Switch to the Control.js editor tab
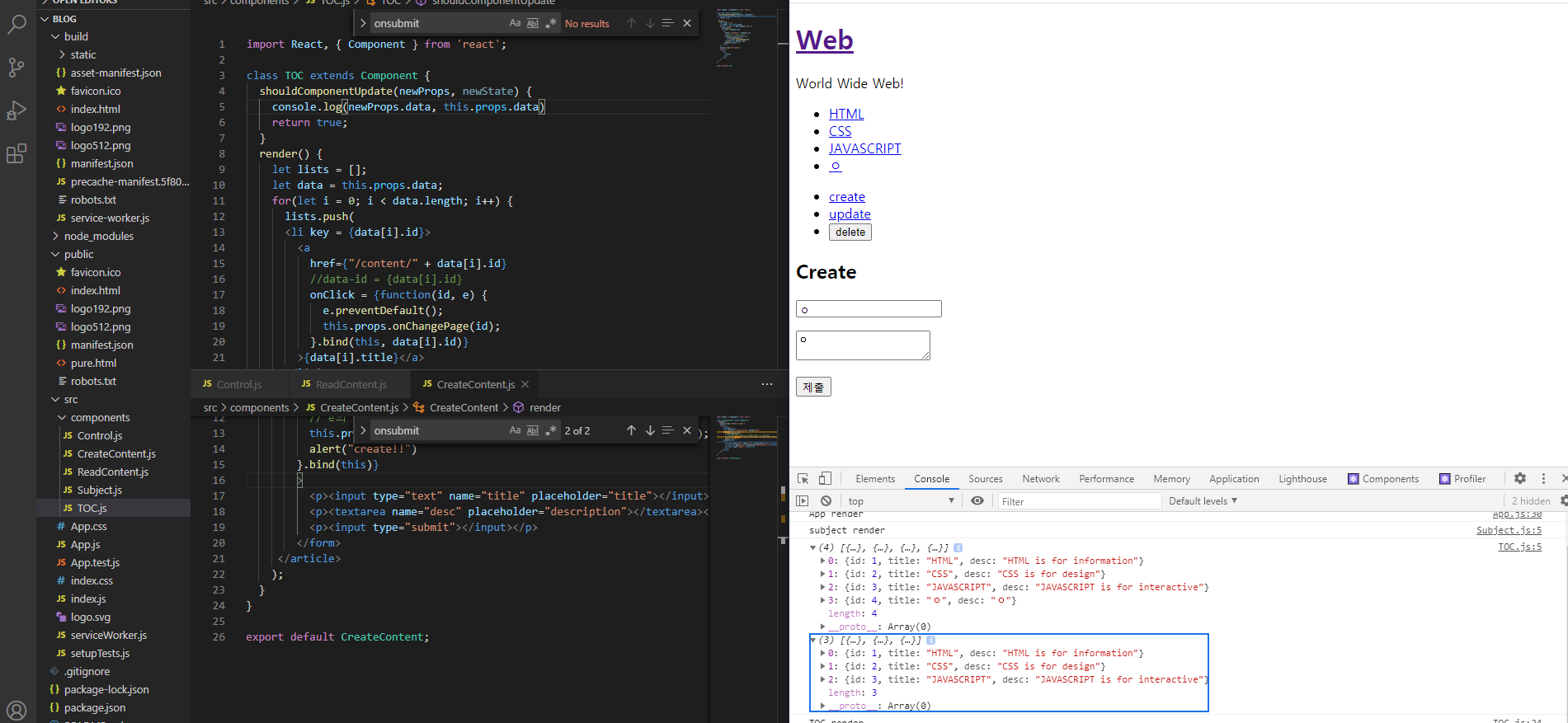 (239, 384)
